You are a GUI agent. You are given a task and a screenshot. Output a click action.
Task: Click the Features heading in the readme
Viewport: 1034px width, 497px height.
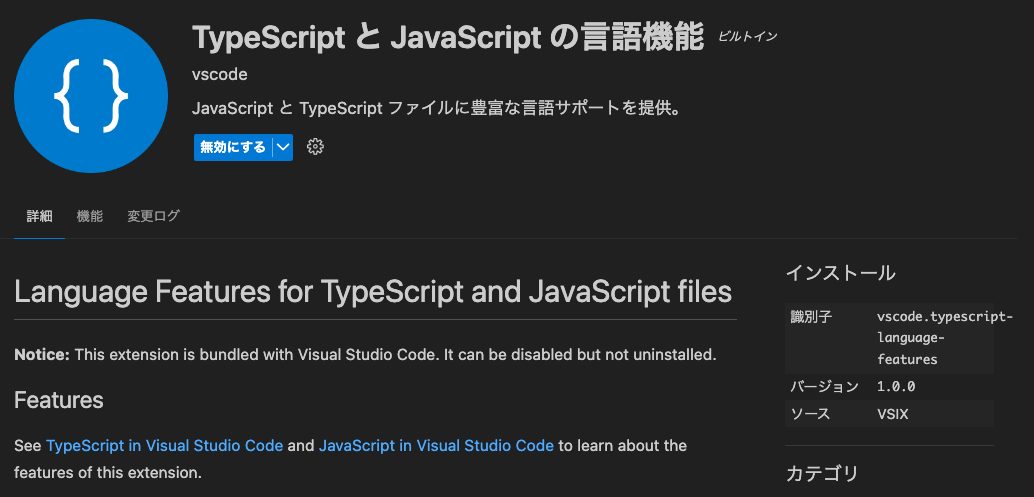click(59, 400)
